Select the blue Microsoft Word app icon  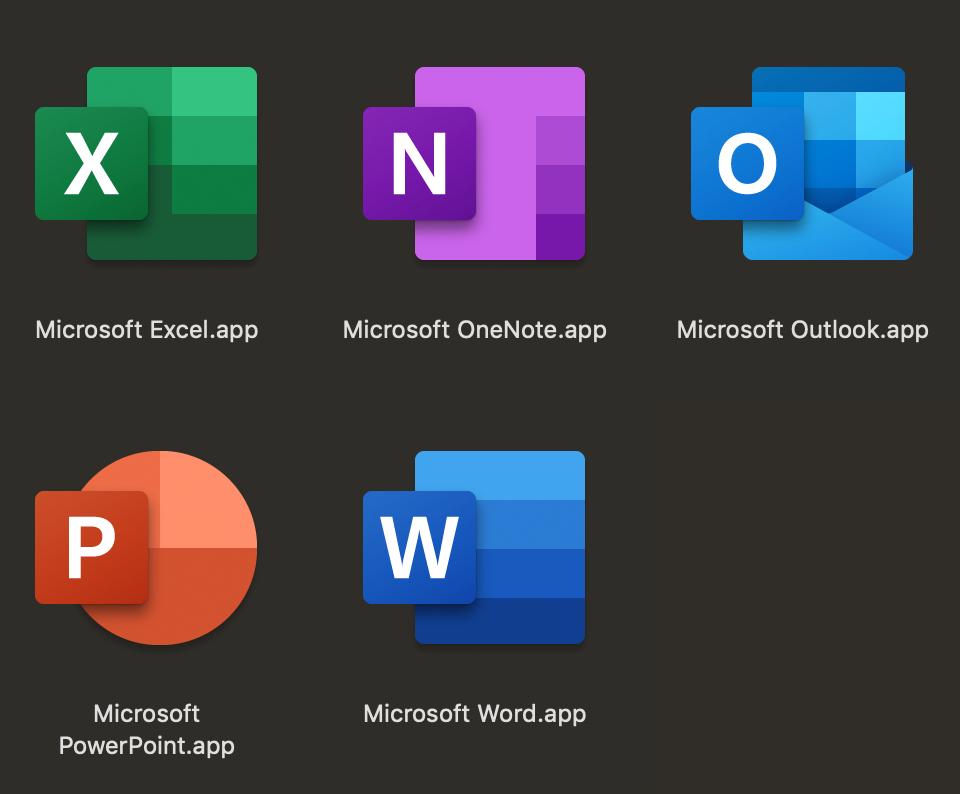click(x=474, y=548)
